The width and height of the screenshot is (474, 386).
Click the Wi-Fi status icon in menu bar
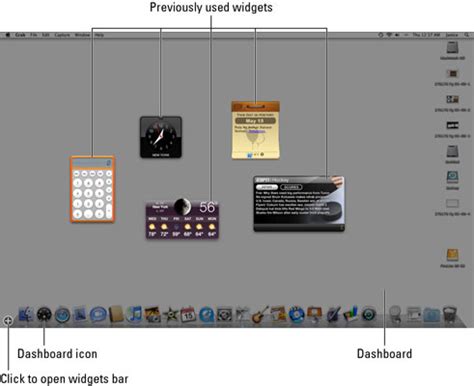[389, 35]
